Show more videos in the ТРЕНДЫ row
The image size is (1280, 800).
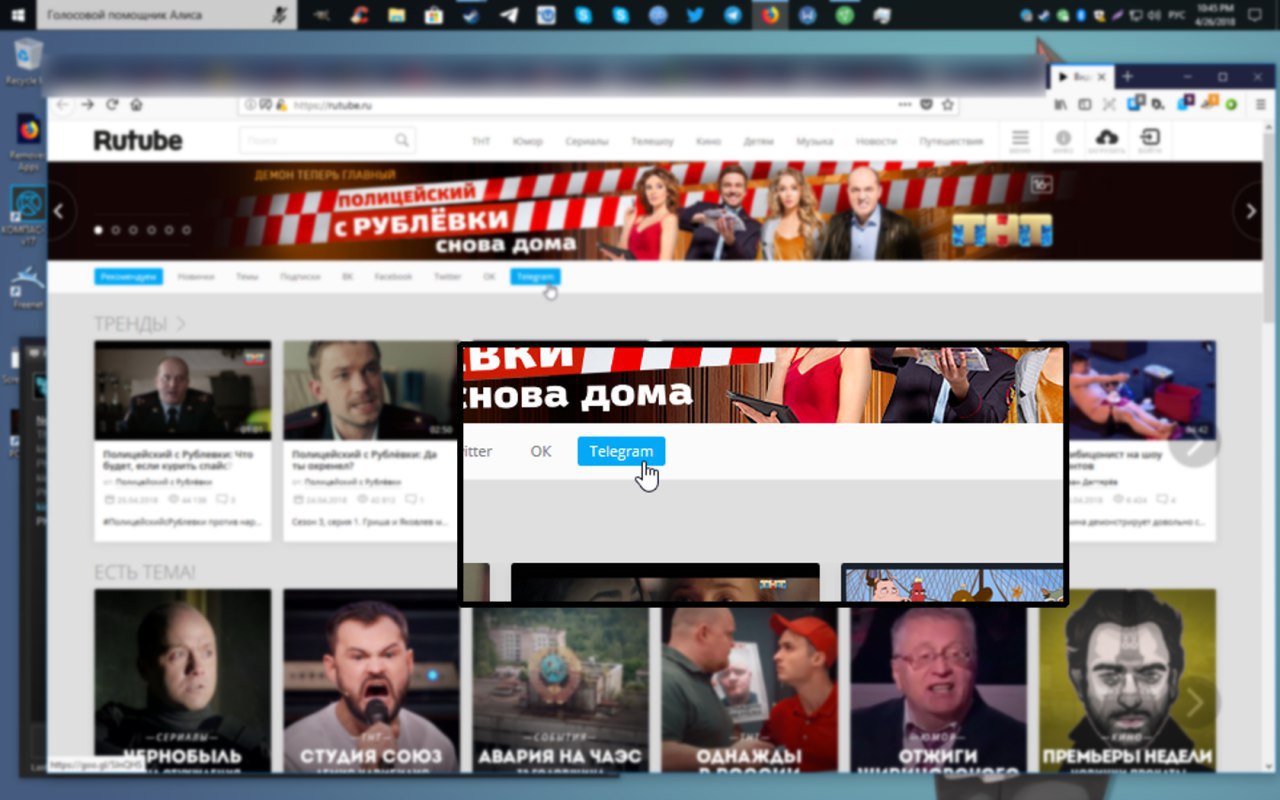click(x=1193, y=445)
